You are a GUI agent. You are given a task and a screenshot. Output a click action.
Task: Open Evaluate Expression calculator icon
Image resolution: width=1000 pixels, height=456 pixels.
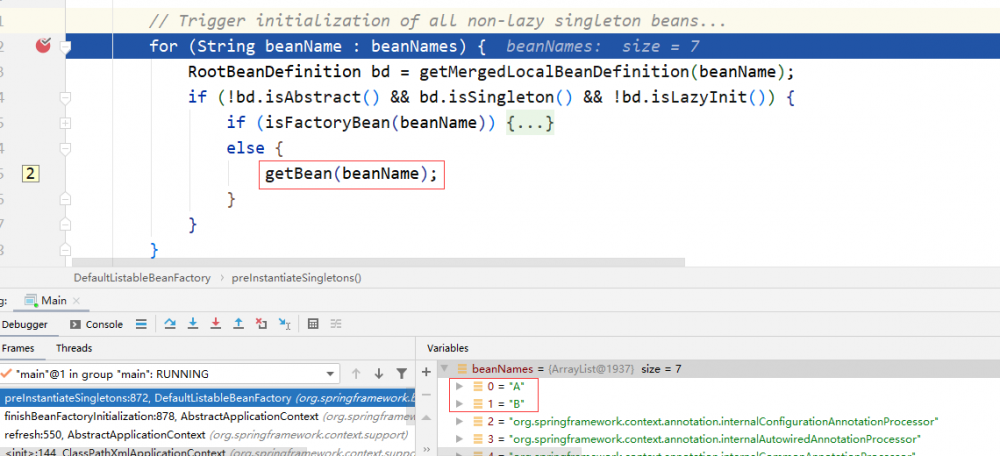point(313,324)
